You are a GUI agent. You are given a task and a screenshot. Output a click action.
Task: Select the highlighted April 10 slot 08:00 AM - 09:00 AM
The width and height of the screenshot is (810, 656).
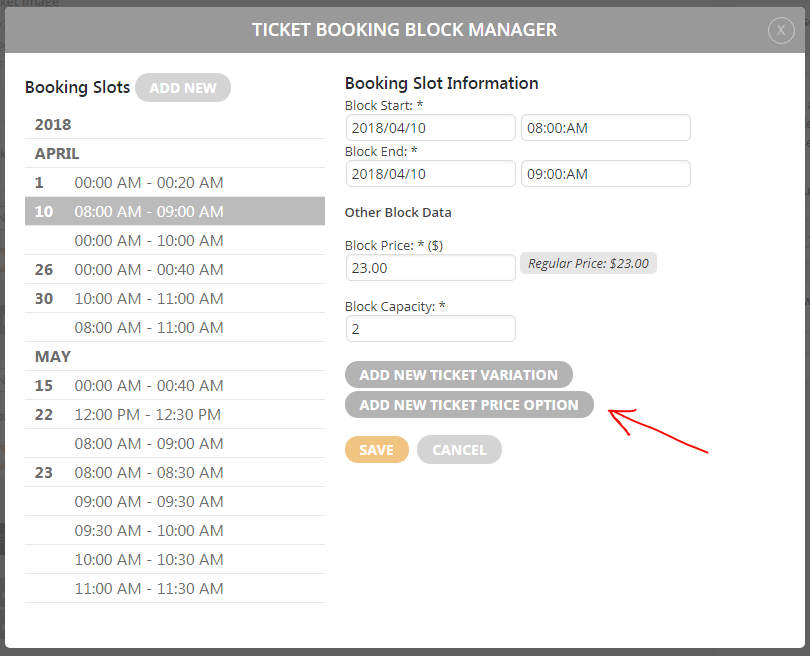click(175, 211)
